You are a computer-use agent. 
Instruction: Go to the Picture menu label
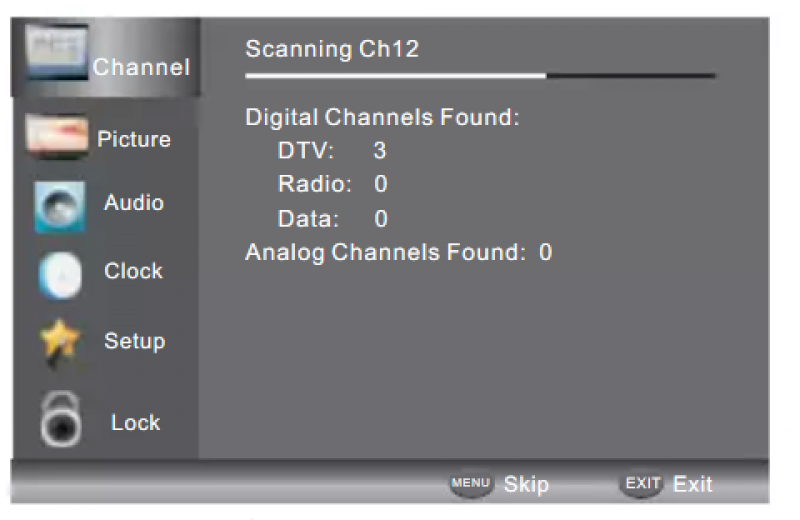point(134,139)
